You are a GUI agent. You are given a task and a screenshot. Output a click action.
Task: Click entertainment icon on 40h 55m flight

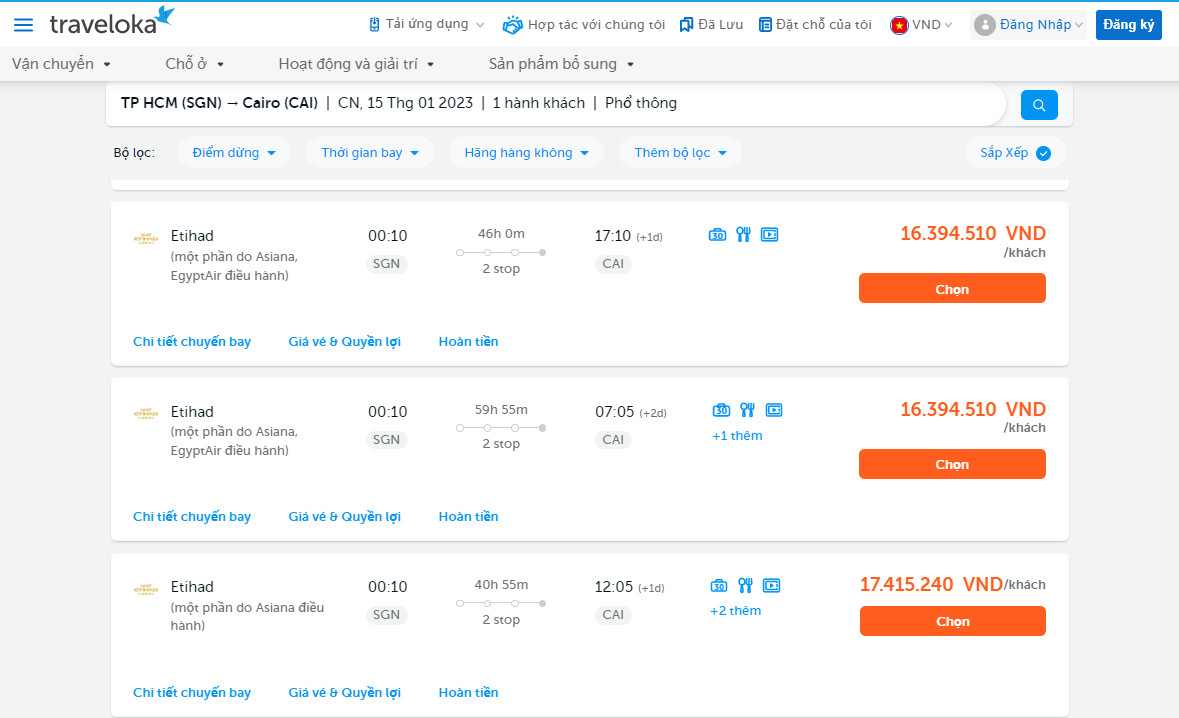coord(771,585)
